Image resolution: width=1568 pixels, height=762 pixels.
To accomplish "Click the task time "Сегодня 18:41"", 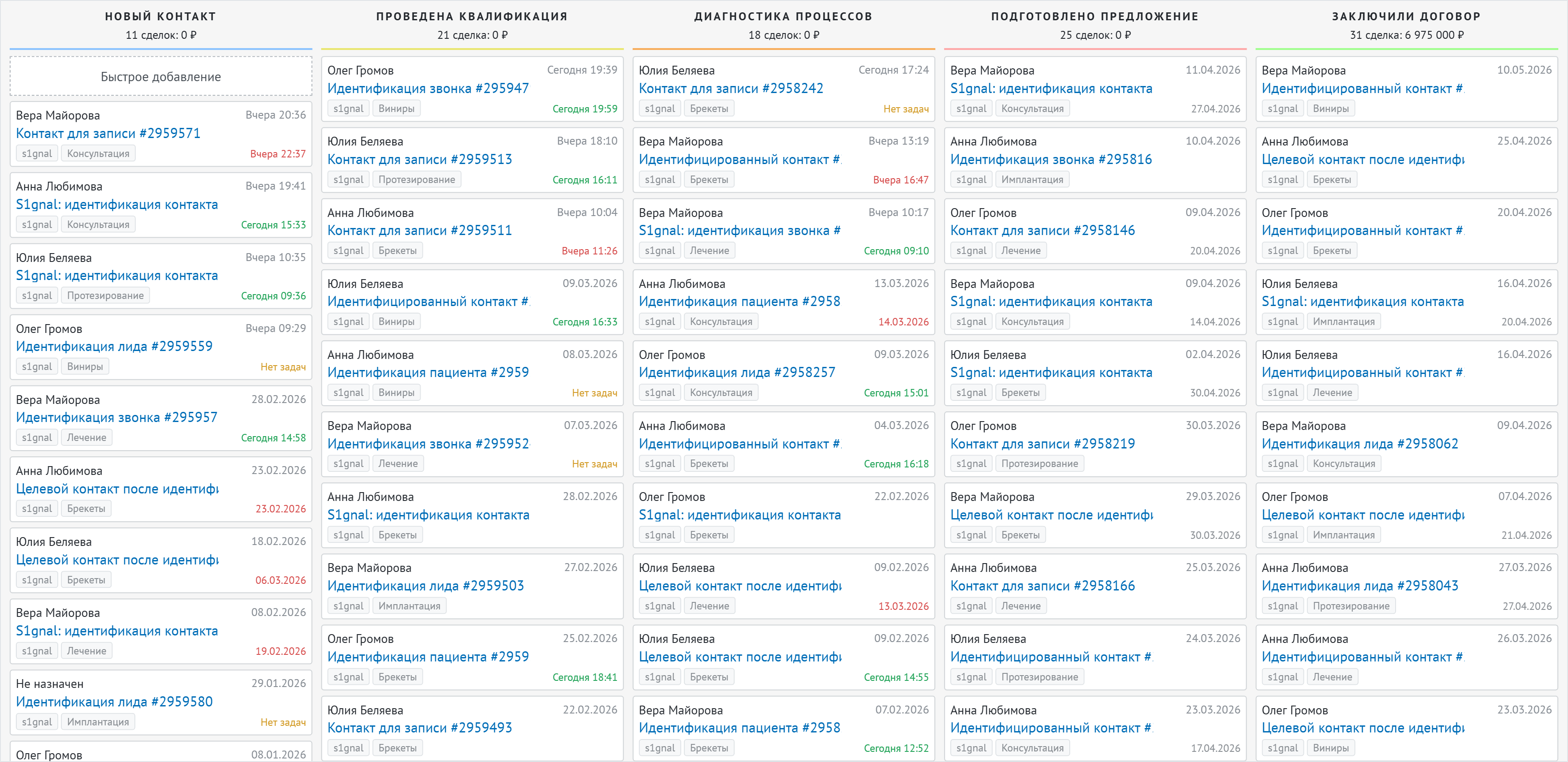I will coord(585,677).
